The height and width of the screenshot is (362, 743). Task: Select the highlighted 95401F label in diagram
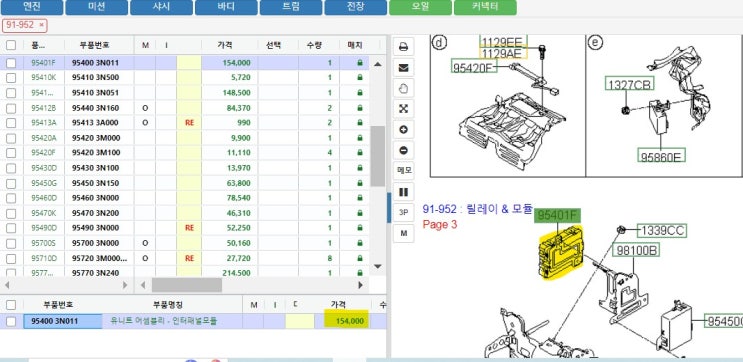pyautogui.click(x=557, y=216)
